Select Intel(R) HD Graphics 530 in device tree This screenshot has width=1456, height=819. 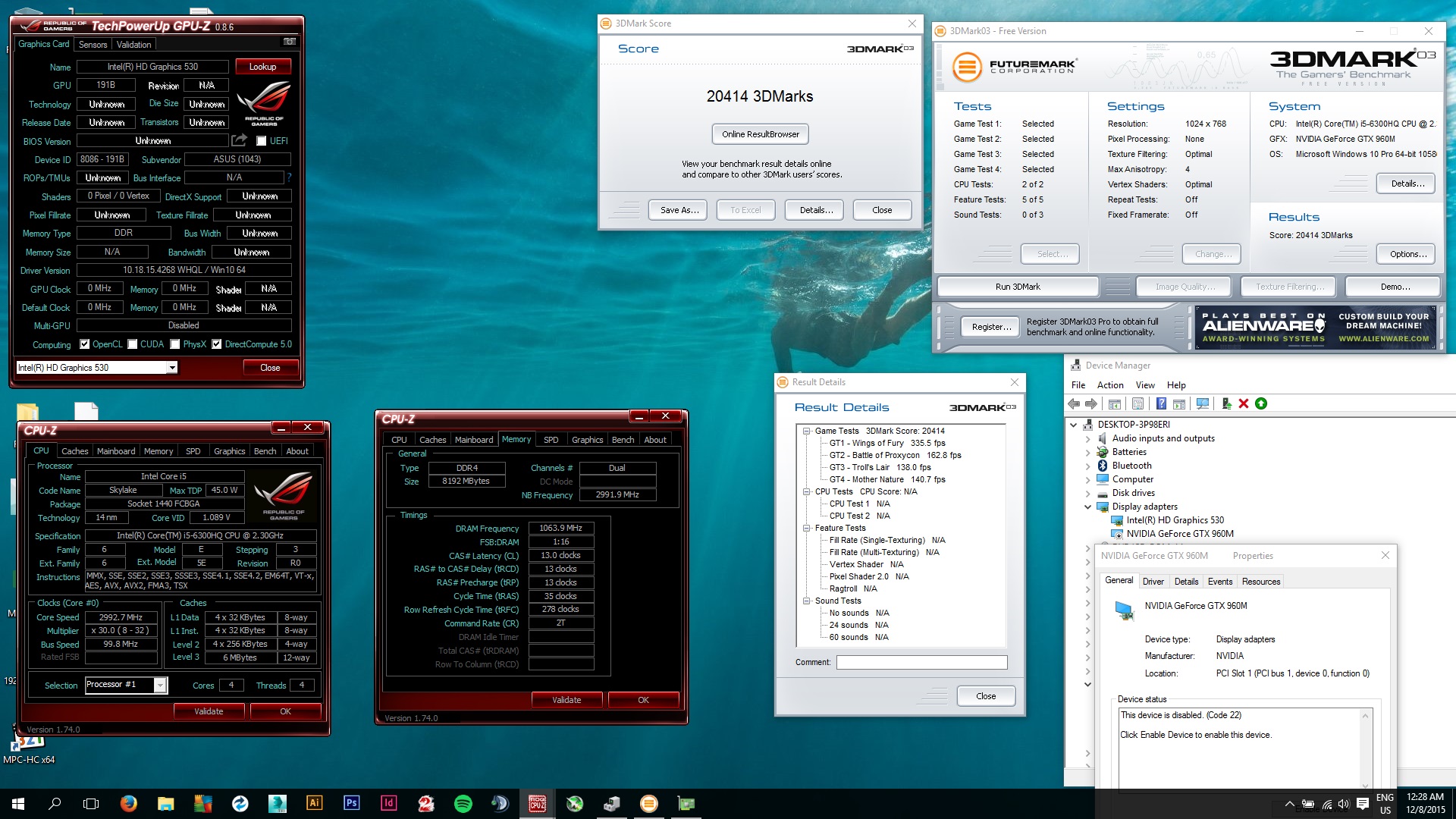pyautogui.click(x=1175, y=520)
